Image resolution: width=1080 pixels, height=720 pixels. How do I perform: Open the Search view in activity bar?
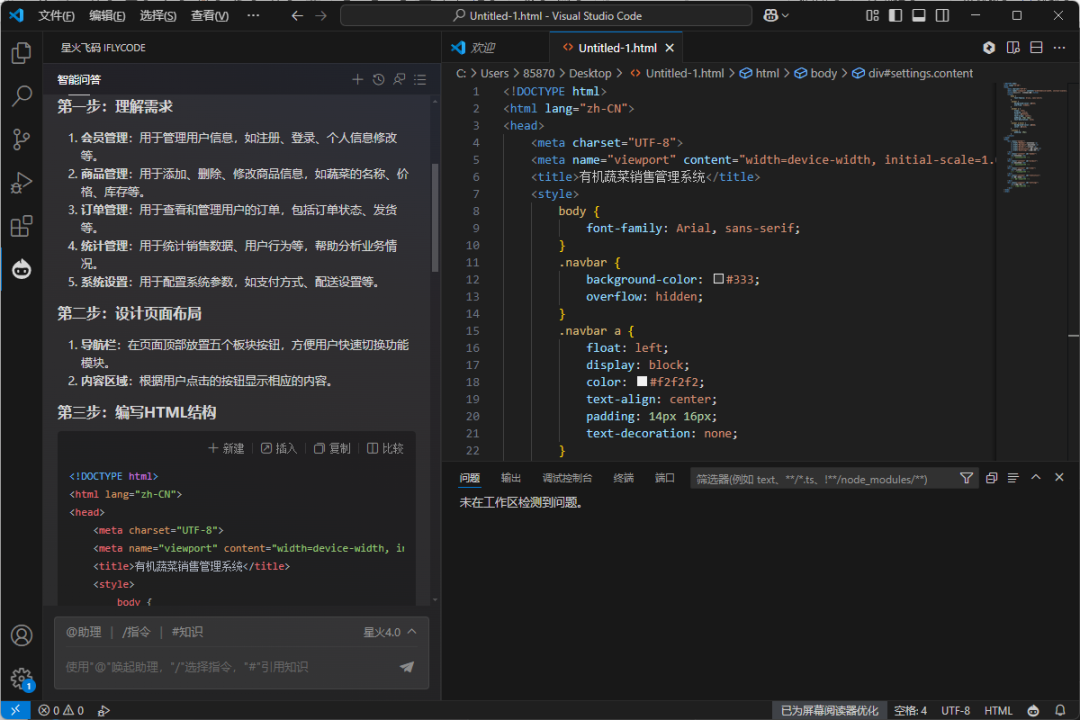click(x=21, y=96)
